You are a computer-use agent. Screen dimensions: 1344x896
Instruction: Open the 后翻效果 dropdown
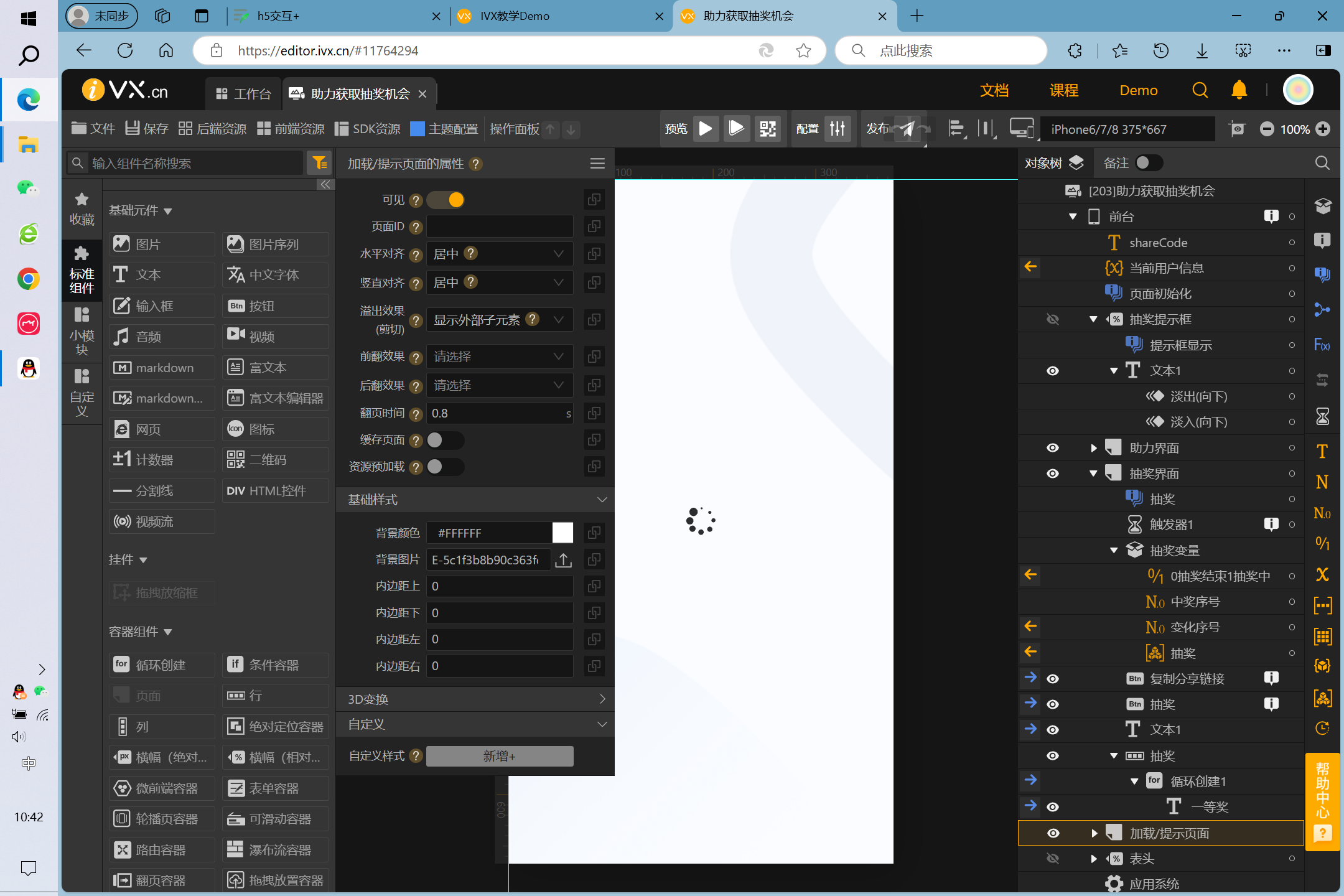pos(500,386)
